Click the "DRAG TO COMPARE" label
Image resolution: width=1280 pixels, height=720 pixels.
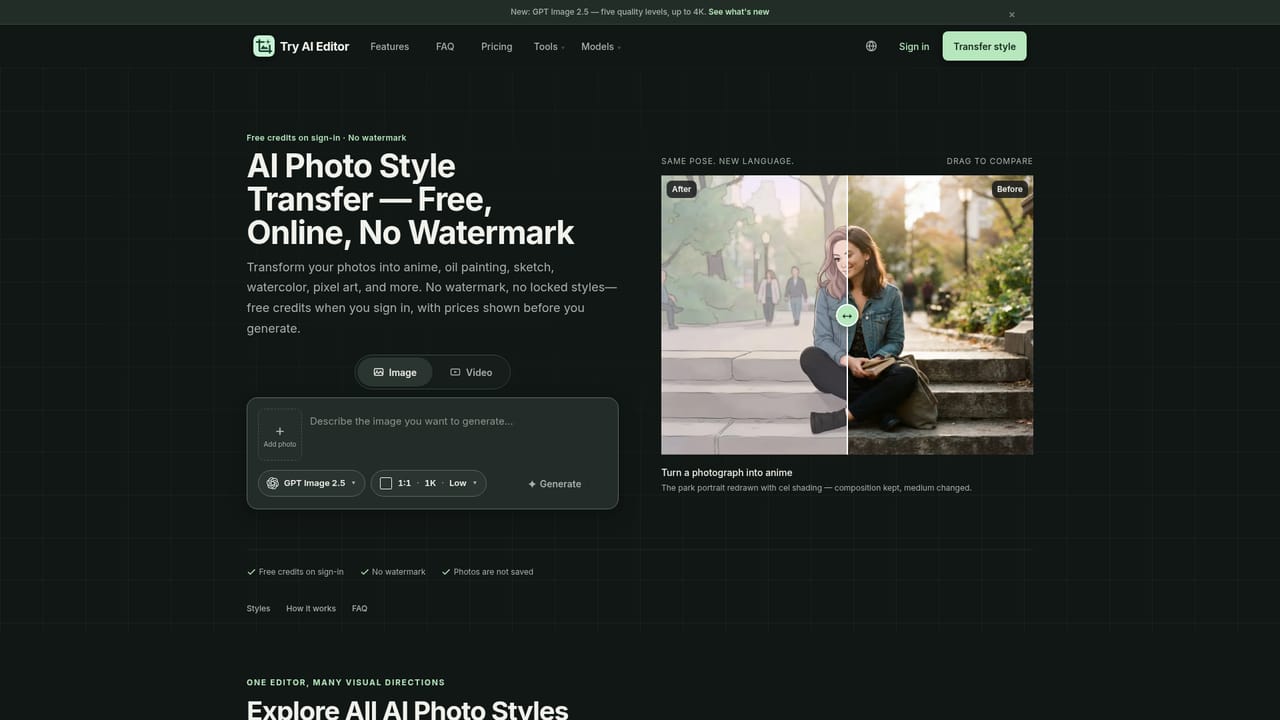click(990, 161)
